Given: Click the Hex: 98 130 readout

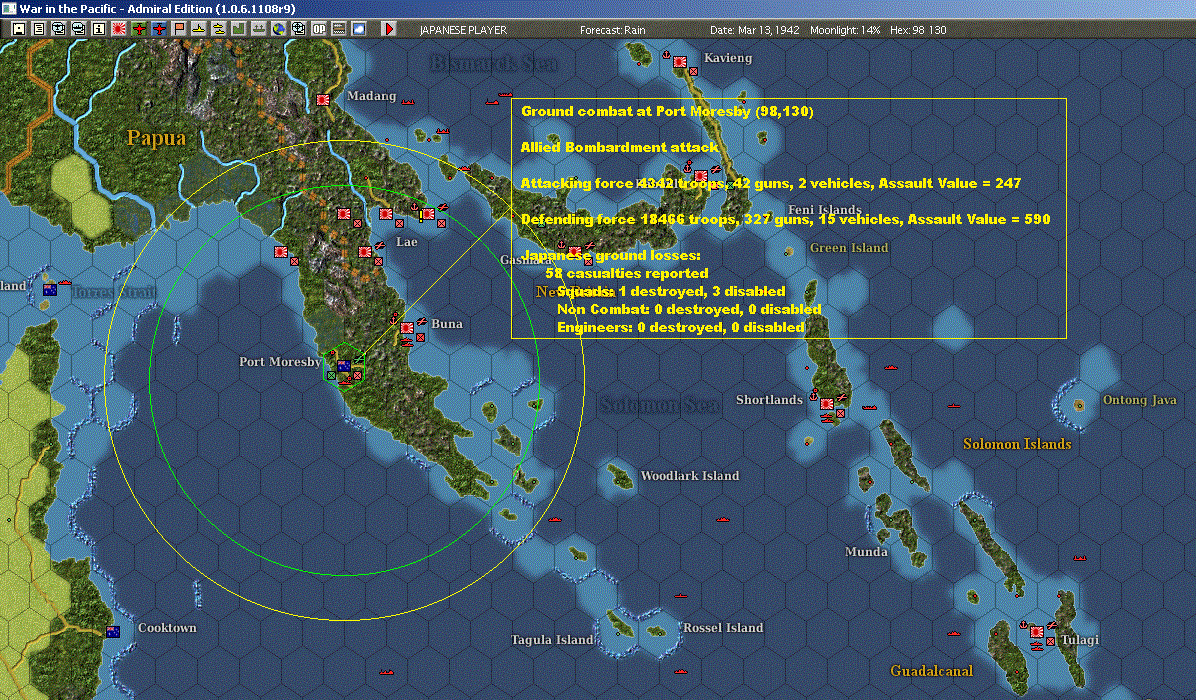Looking at the screenshot, I should coord(918,30).
